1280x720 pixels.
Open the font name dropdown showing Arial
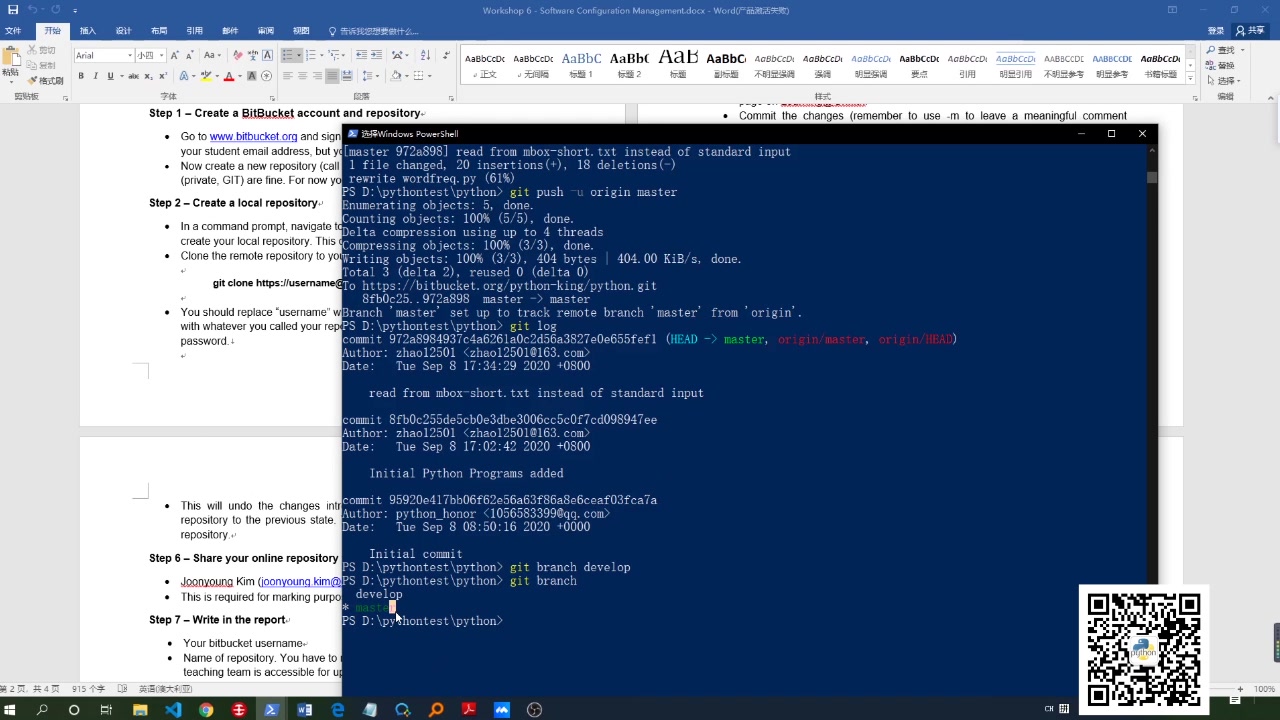pos(128,55)
